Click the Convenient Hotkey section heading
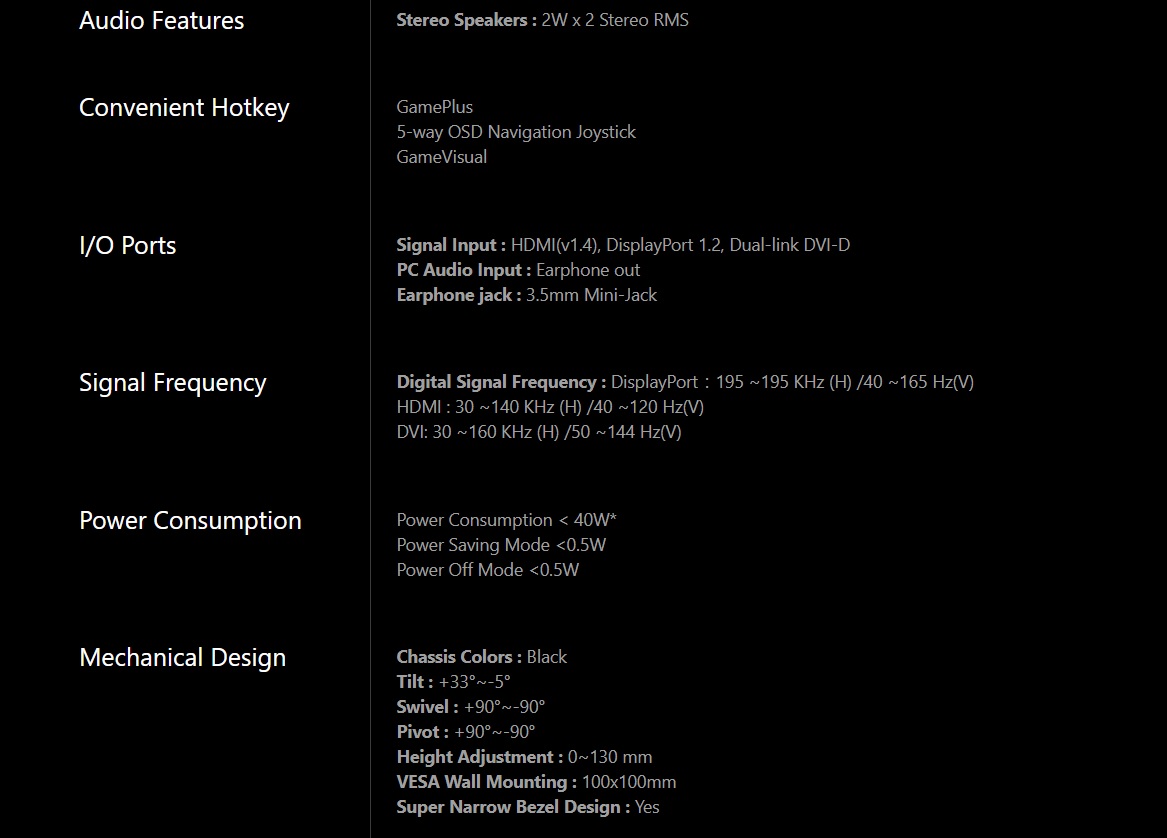 coord(184,108)
